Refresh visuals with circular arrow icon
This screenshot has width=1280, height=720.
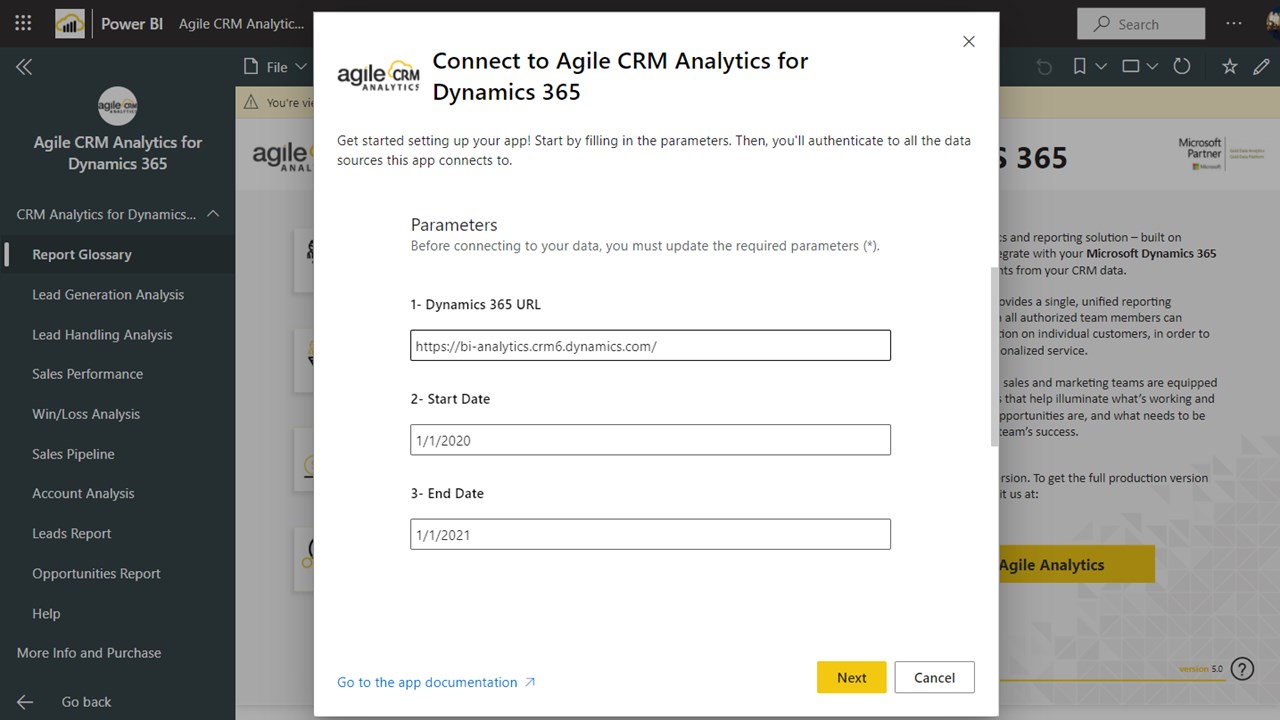coord(1182,67)
